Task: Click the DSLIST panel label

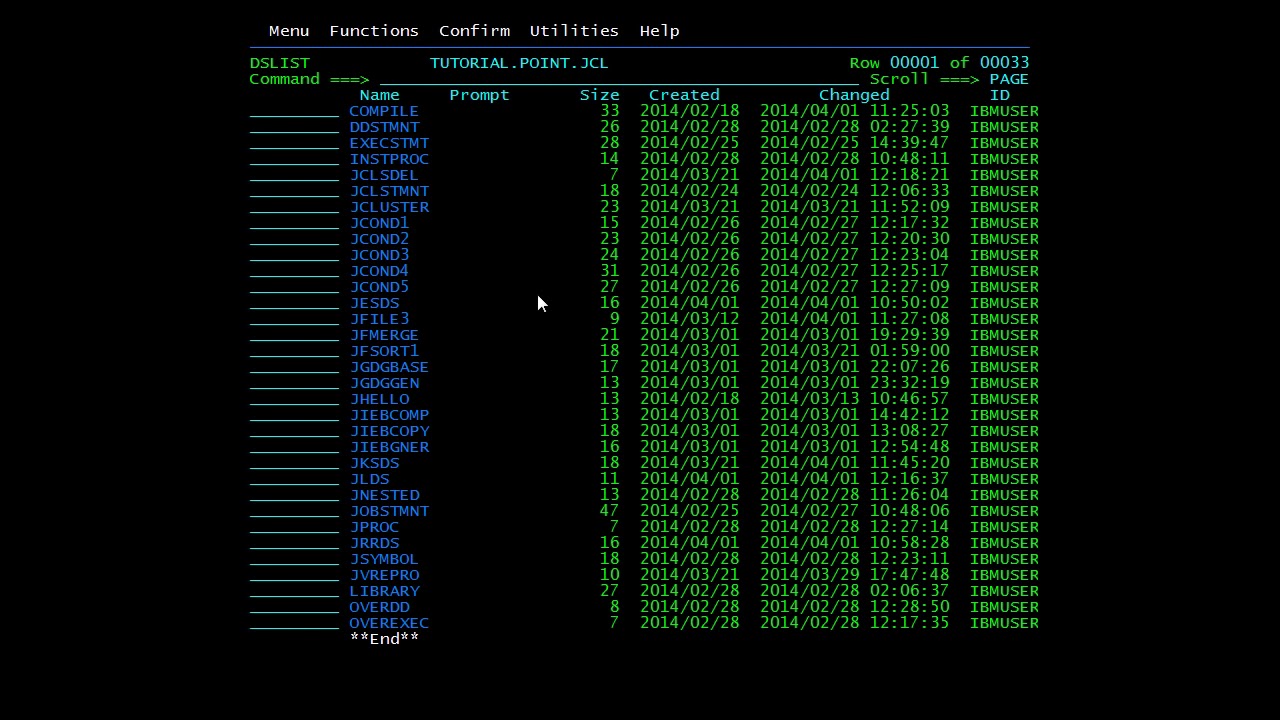Action: [279, 63]
